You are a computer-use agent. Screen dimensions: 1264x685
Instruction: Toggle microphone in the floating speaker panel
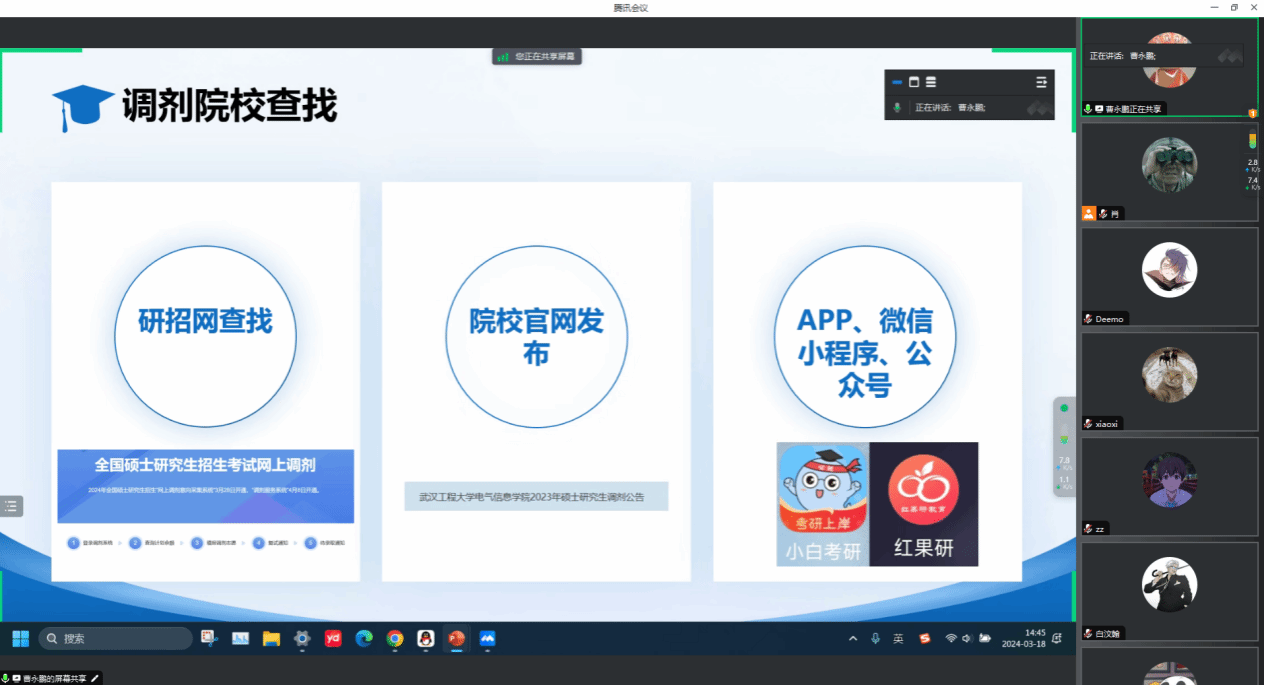pos(897,107)
